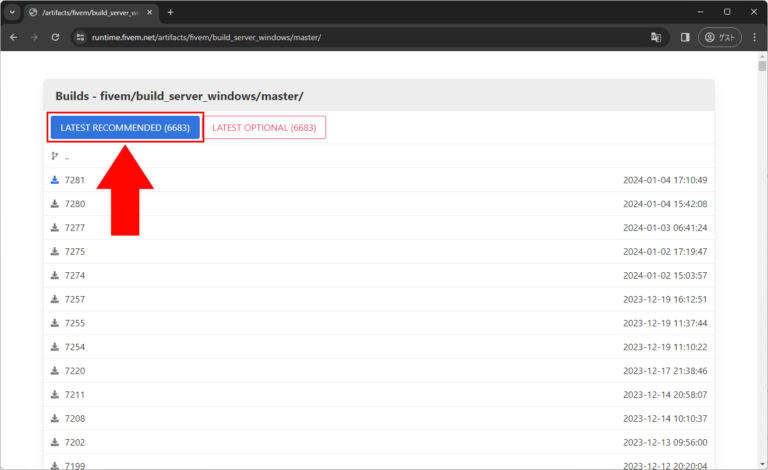Expand the tab search dropdown arrow

(x=13, y=12)
